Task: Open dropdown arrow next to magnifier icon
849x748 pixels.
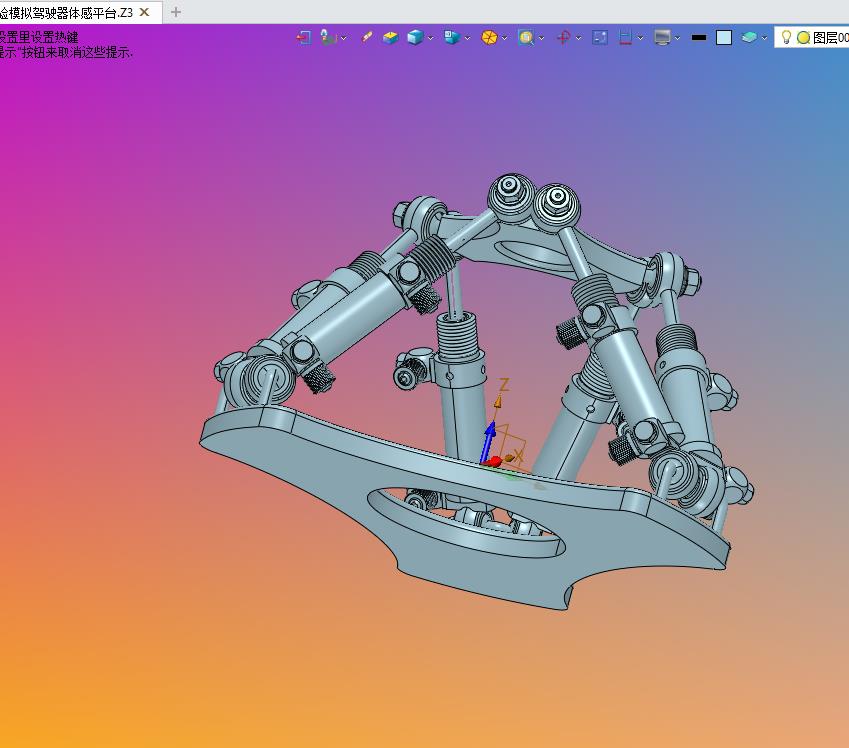Action: pyautogui.click(x=541, y=38)
